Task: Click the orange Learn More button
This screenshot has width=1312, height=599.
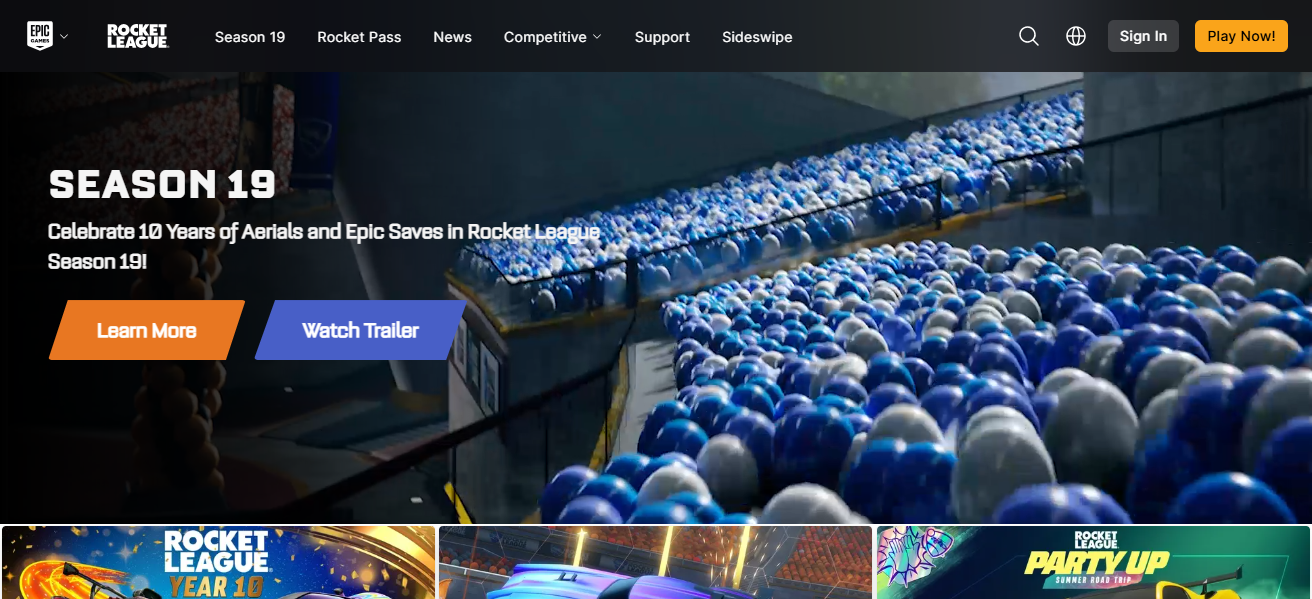Action: click(x=147, y=330)
